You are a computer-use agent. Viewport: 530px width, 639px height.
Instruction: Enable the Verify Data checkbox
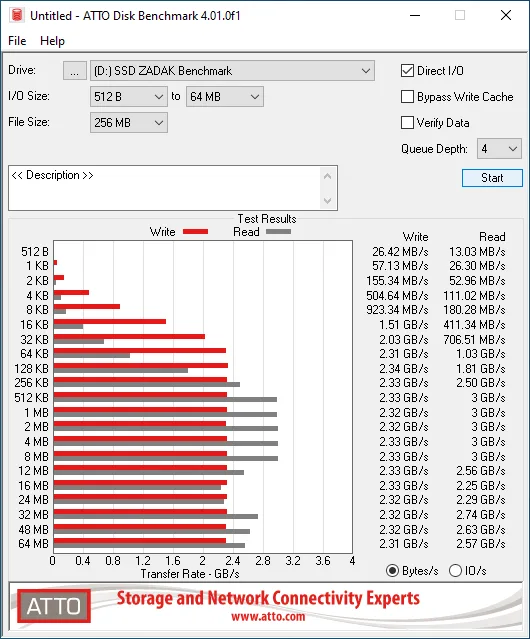click(407, 123)
